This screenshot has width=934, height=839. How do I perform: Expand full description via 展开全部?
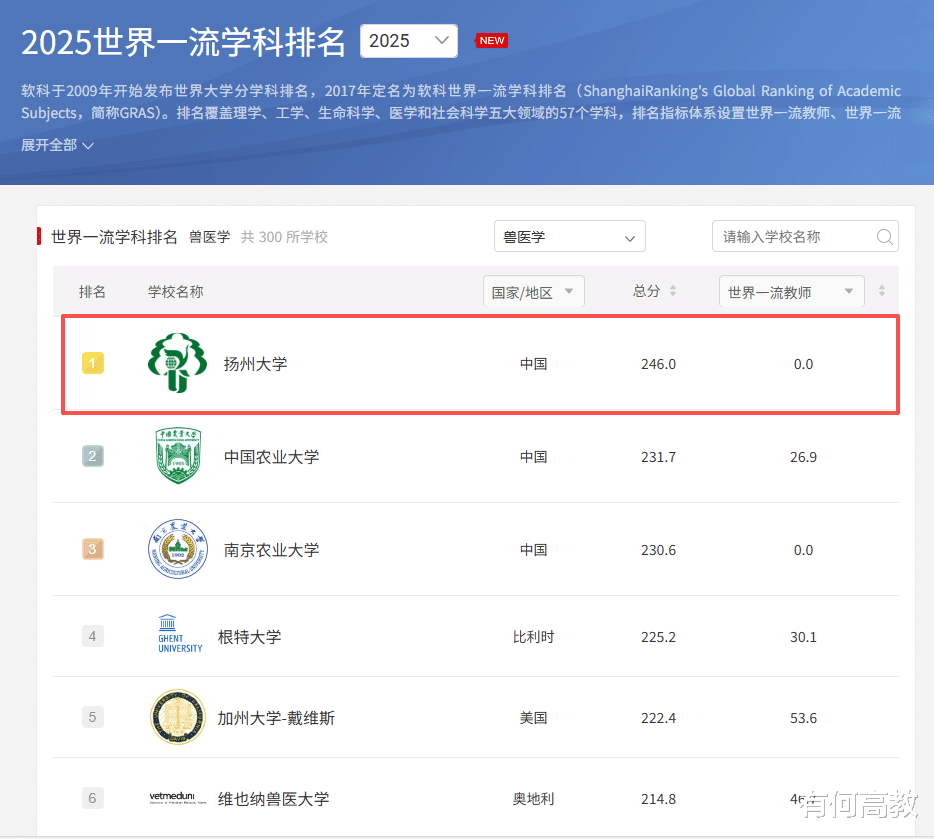[57, 145]
